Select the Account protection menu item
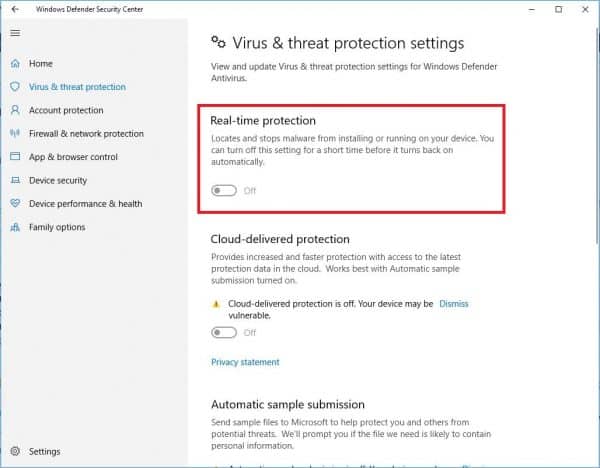 pyautogui.click(x=66, y=110)
